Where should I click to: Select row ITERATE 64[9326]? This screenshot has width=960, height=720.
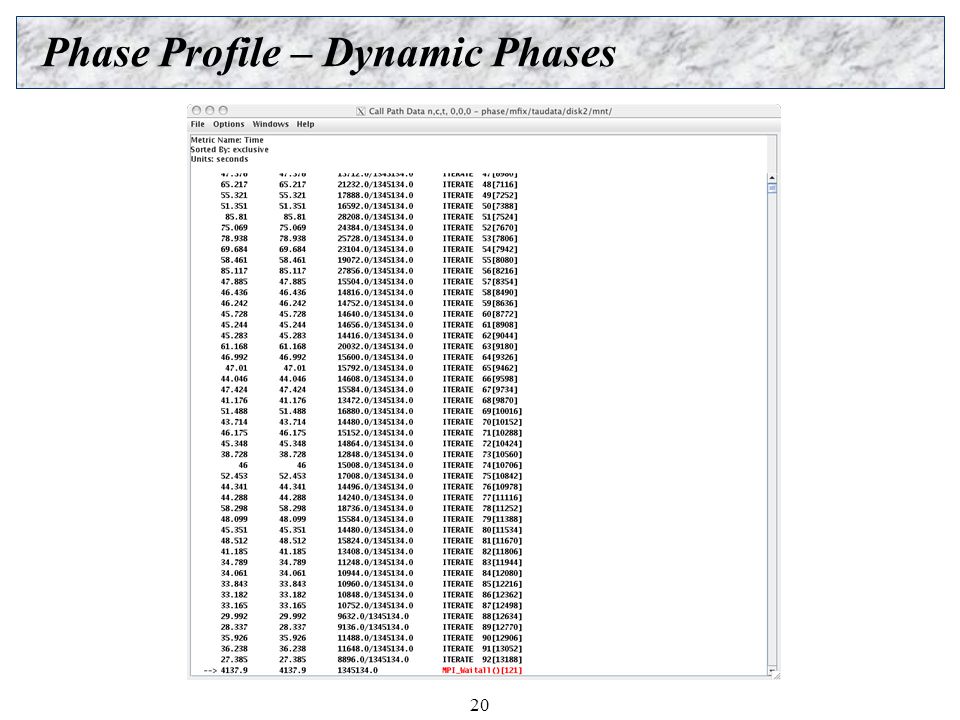pyautogui.click(x=369, y=358)
